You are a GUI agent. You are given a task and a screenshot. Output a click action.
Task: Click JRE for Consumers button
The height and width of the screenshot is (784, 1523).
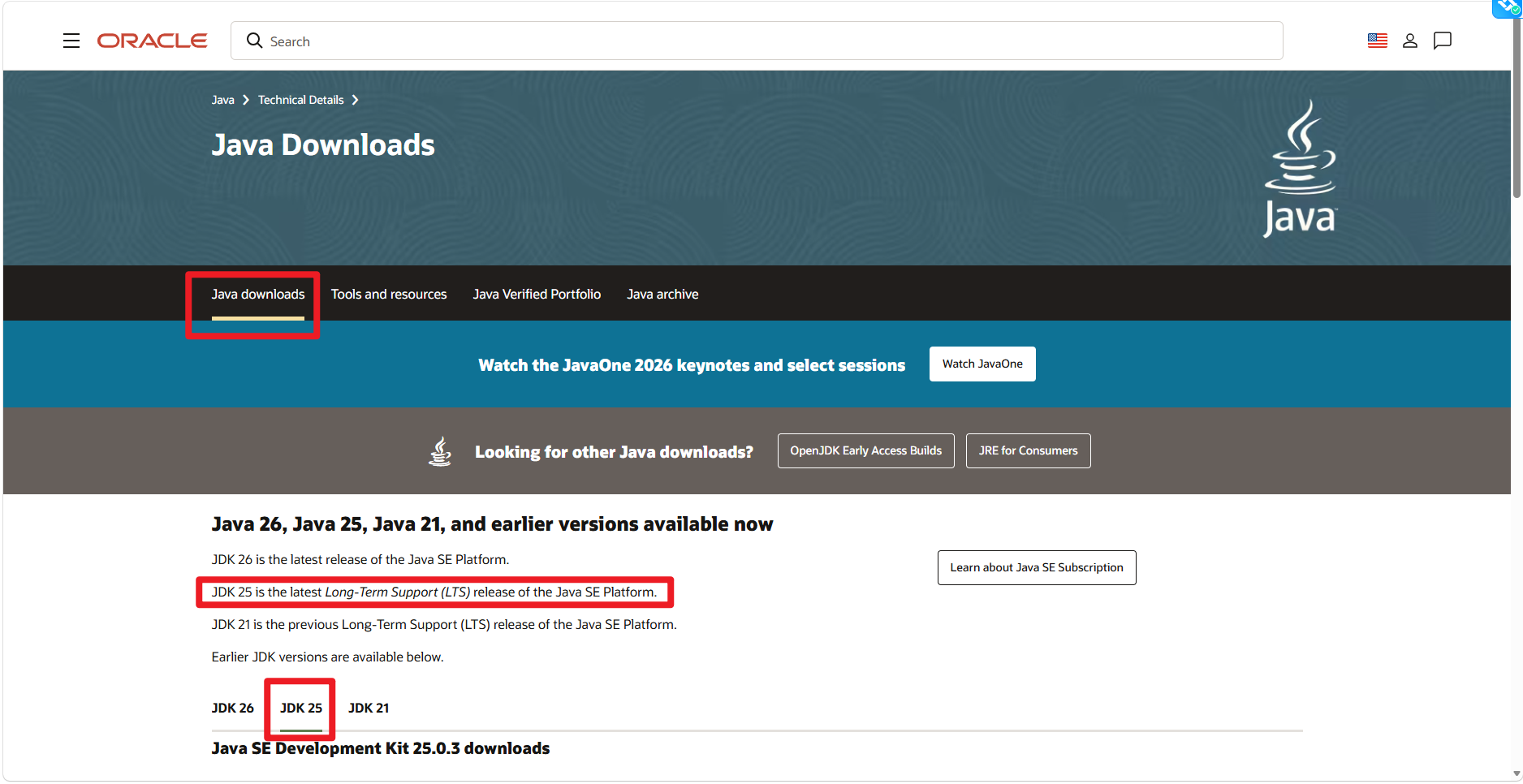pyautogui.click(x=1029, y=450)
